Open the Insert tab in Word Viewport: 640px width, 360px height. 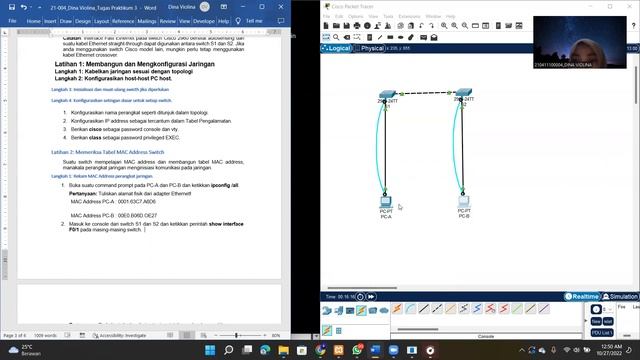pyautogui.click(x=50, y=21)
